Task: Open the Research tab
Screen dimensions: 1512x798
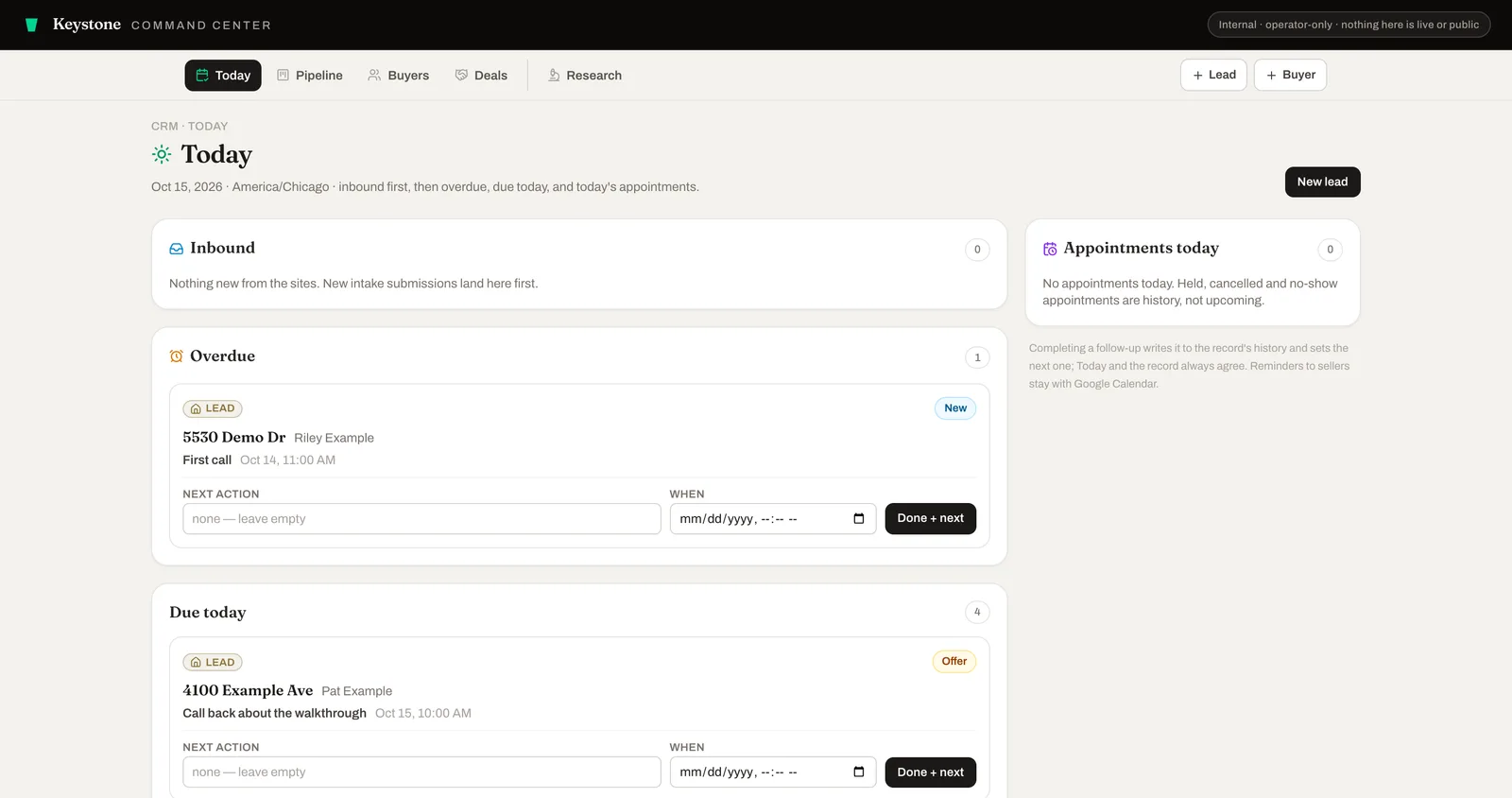Action: point(585,76)
